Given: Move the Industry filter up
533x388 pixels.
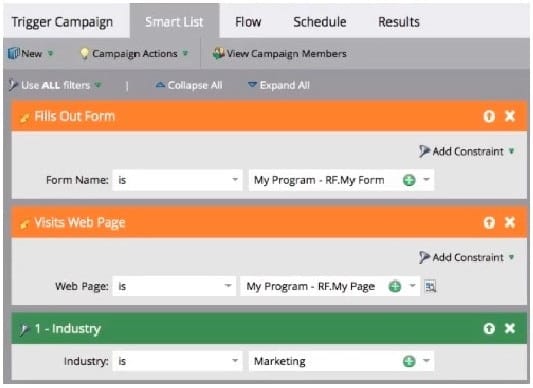Looking at the screenshot, I should [x=489, y=328].
